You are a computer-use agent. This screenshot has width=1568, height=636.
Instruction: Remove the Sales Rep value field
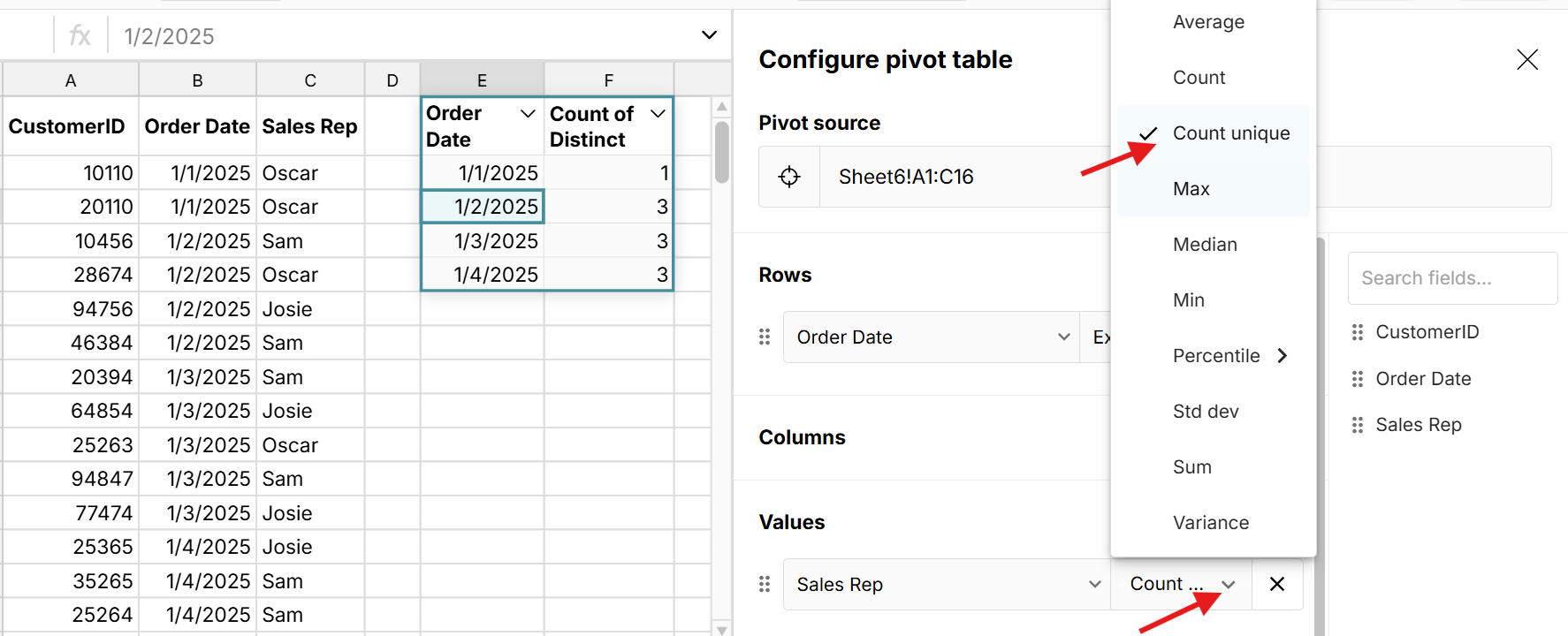click(x=1276, y=584)
